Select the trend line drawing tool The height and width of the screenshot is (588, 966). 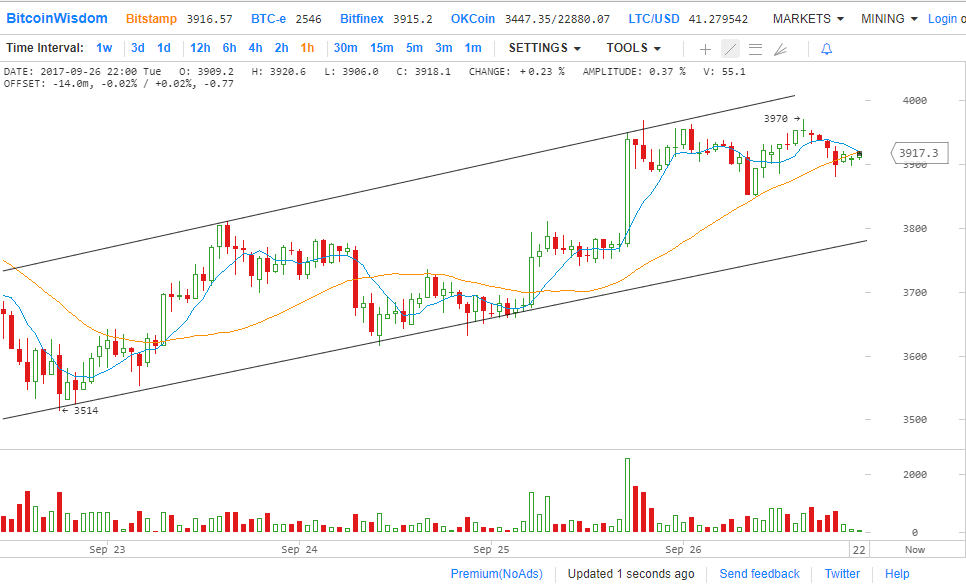click(x=730, y=48)
